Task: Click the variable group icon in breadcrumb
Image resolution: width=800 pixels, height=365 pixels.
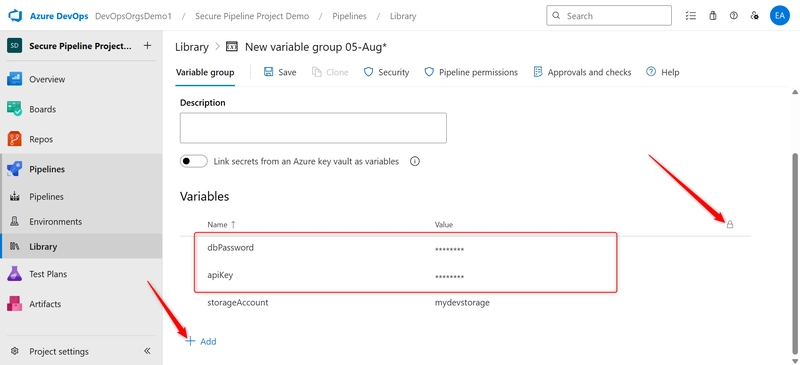Action: click(232, 46)
